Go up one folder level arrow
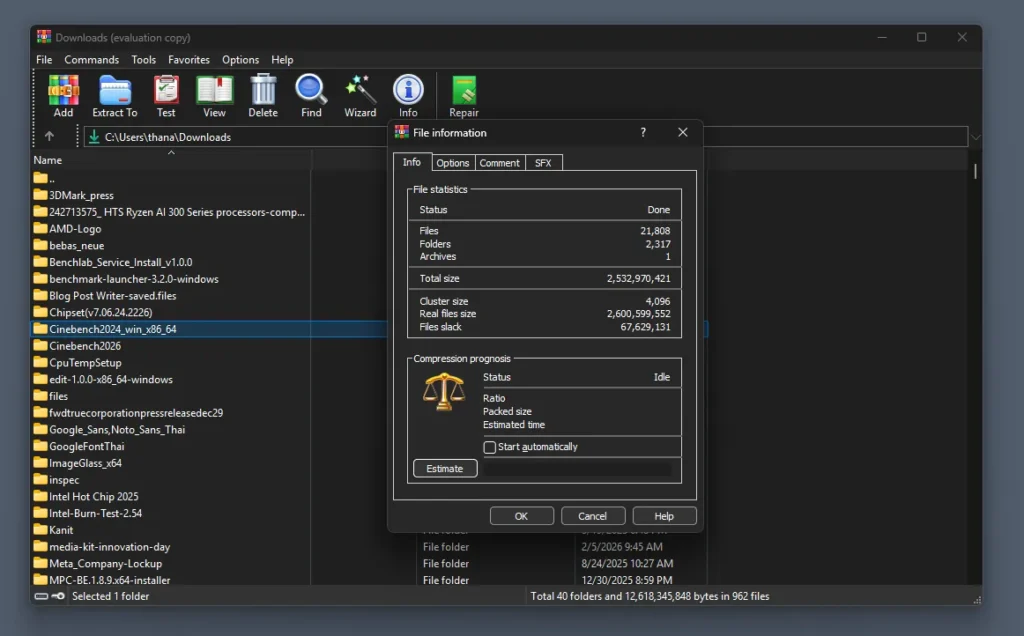Viewport: 1024px width, 636px height. pos(49,136)
